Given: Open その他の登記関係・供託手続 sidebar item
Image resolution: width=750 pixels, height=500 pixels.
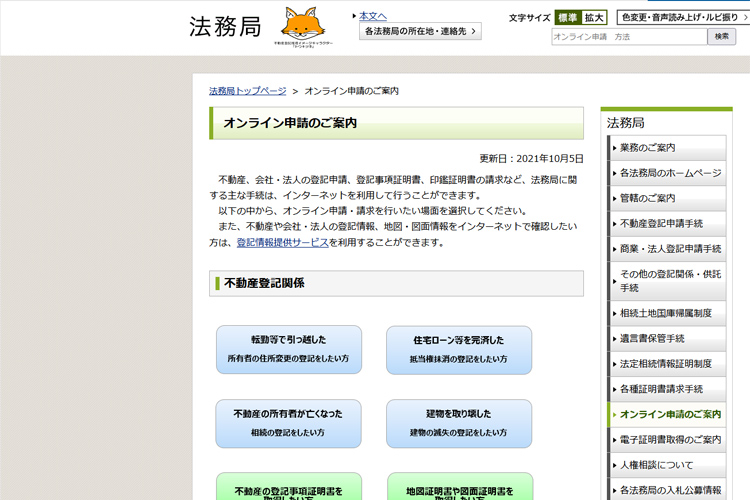Looking at the screenshot, I should coord(667,281).
